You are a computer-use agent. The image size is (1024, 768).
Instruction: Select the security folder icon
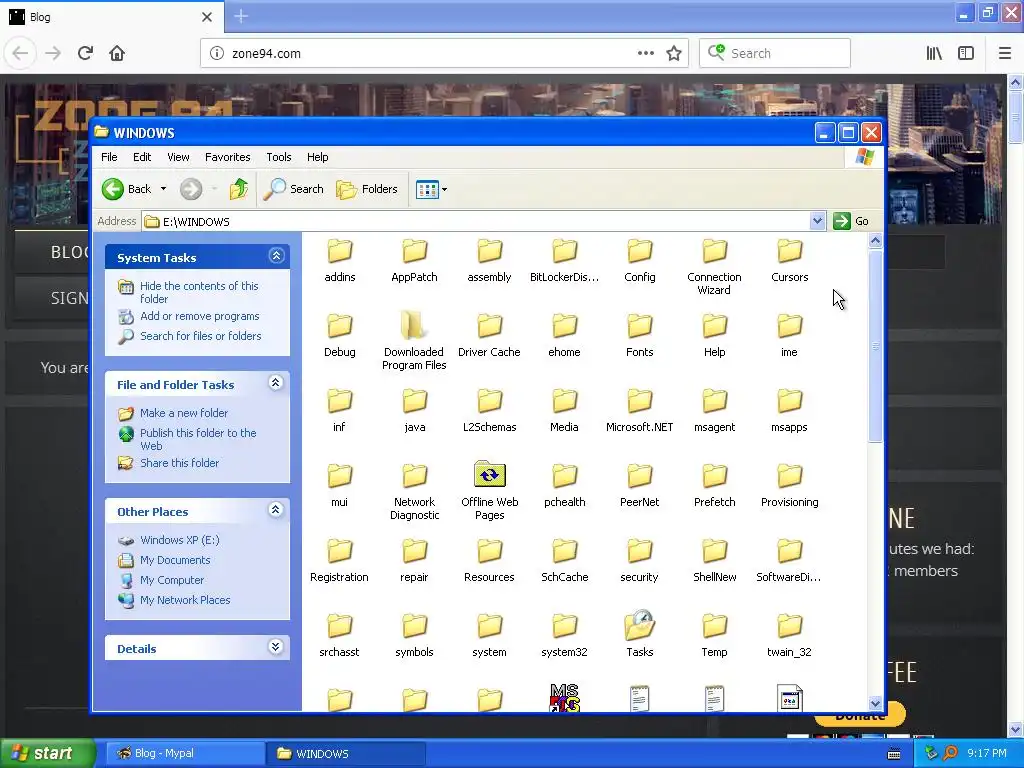[640, 551]
